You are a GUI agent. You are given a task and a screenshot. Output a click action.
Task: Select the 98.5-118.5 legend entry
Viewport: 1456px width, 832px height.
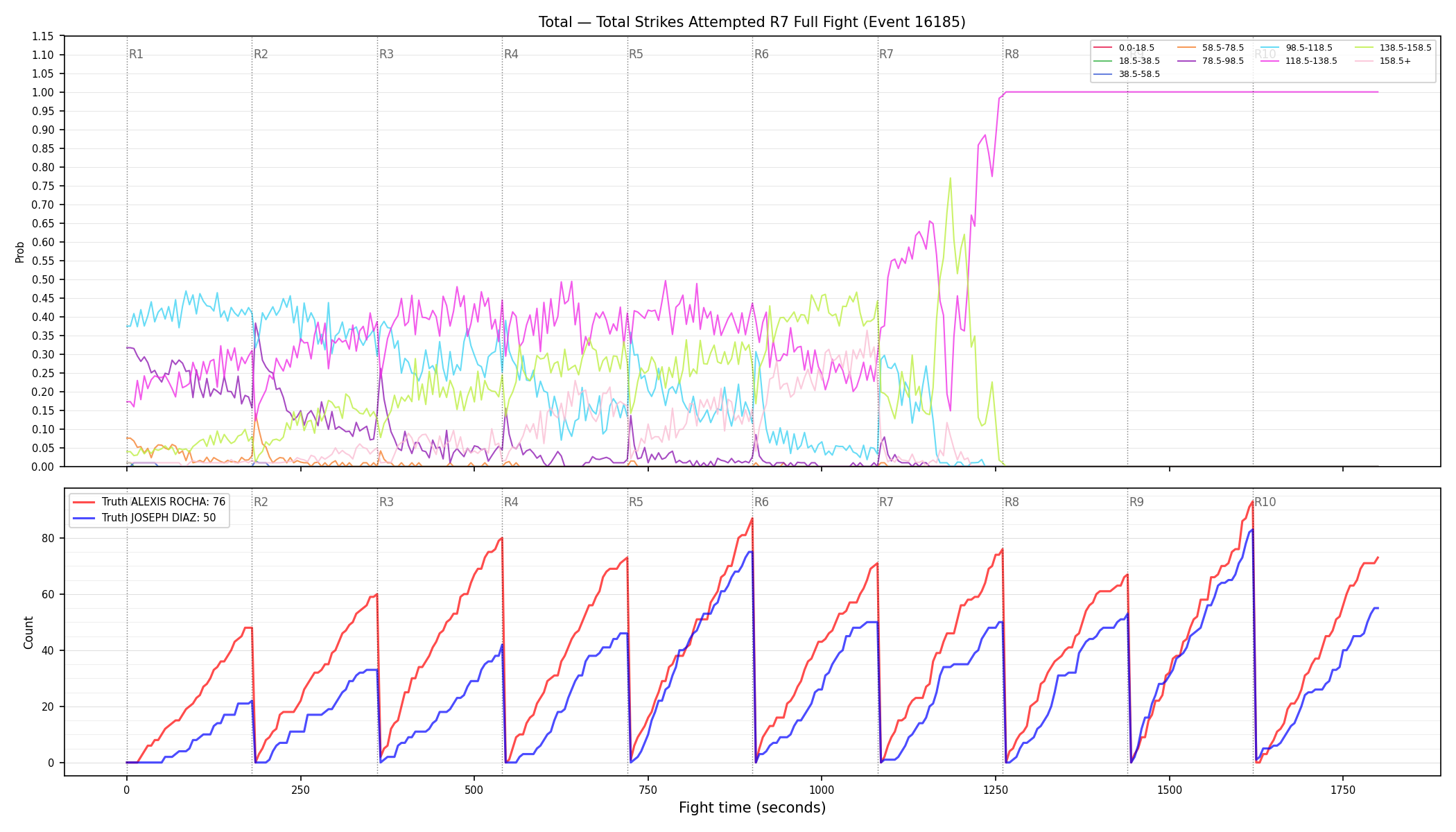click(x=1297, y=48)
